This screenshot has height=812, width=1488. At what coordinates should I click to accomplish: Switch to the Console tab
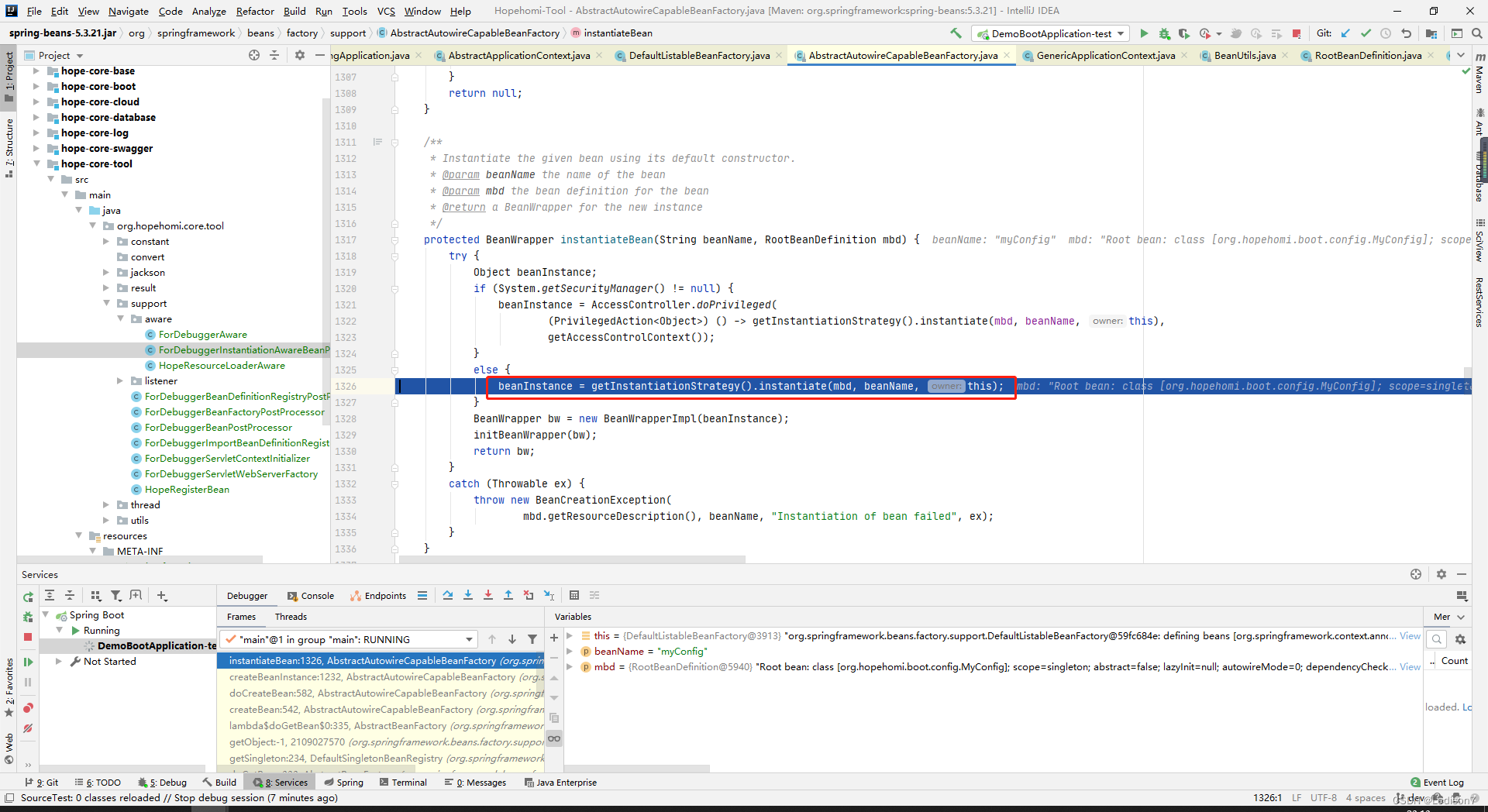pos(311,596)
